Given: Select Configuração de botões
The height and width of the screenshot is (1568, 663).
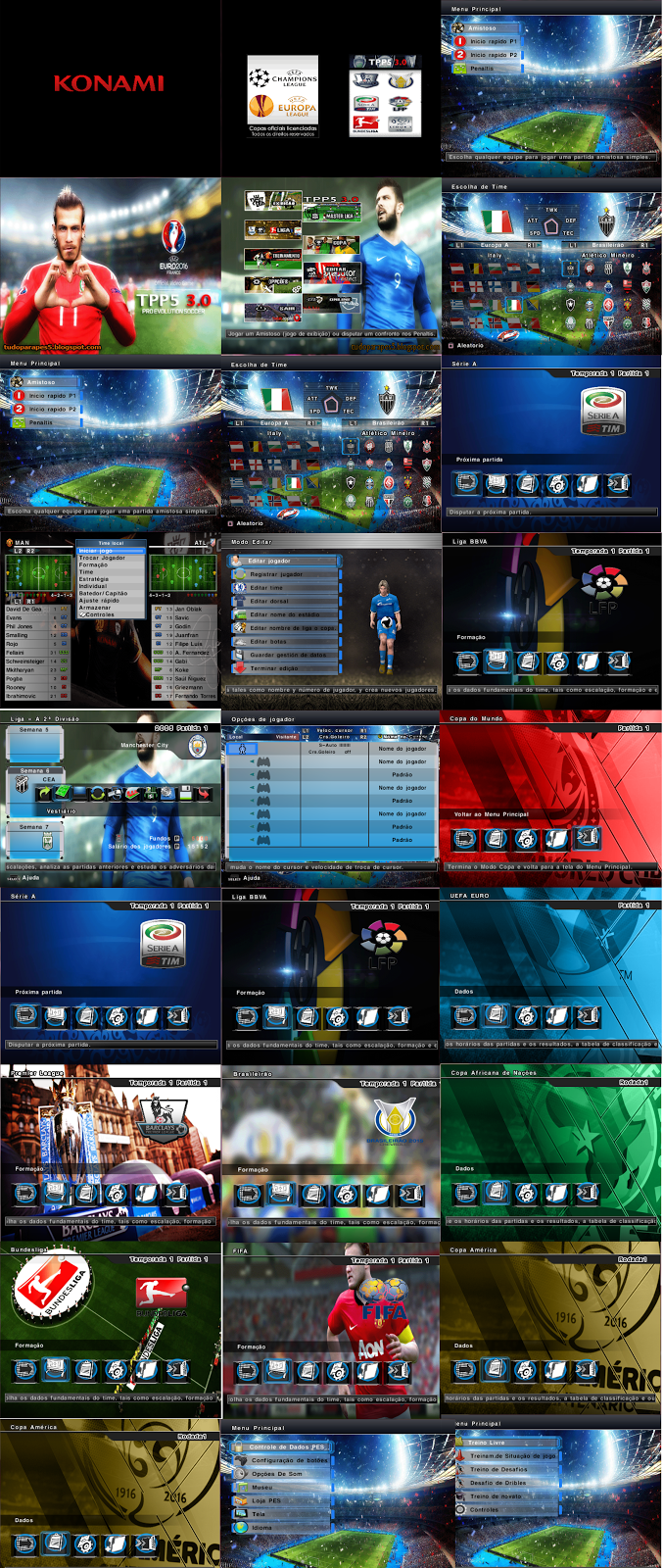Looking at the screenshot, I should 282,1460.
